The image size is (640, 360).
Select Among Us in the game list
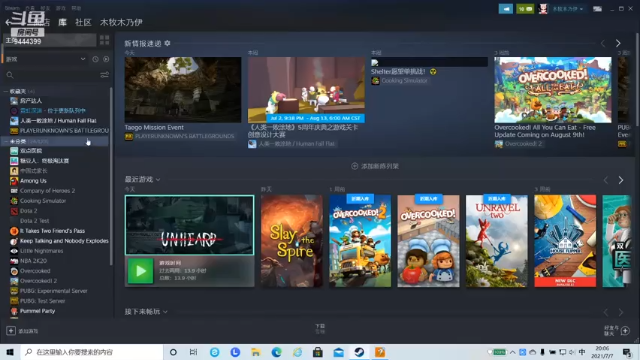(x=33, y=181)
